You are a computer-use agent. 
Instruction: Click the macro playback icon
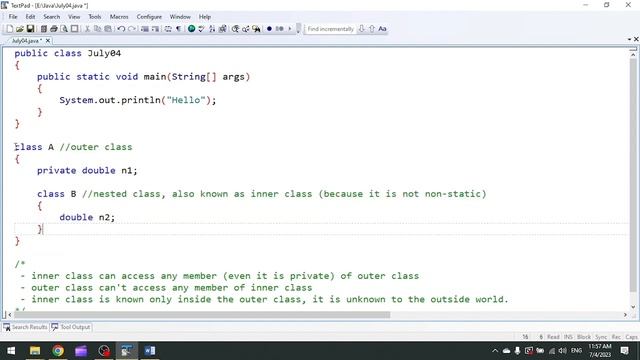pos(280,29)
